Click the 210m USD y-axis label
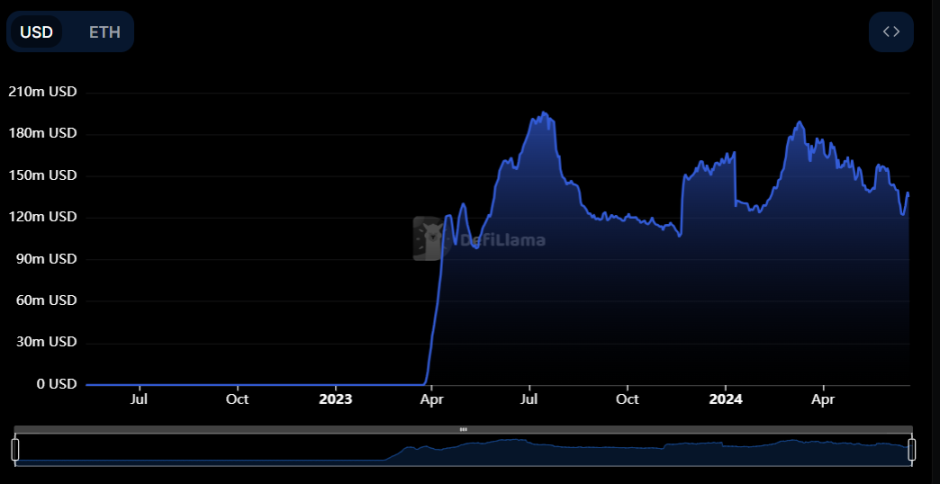940x484 pixels. click(42, 92)
